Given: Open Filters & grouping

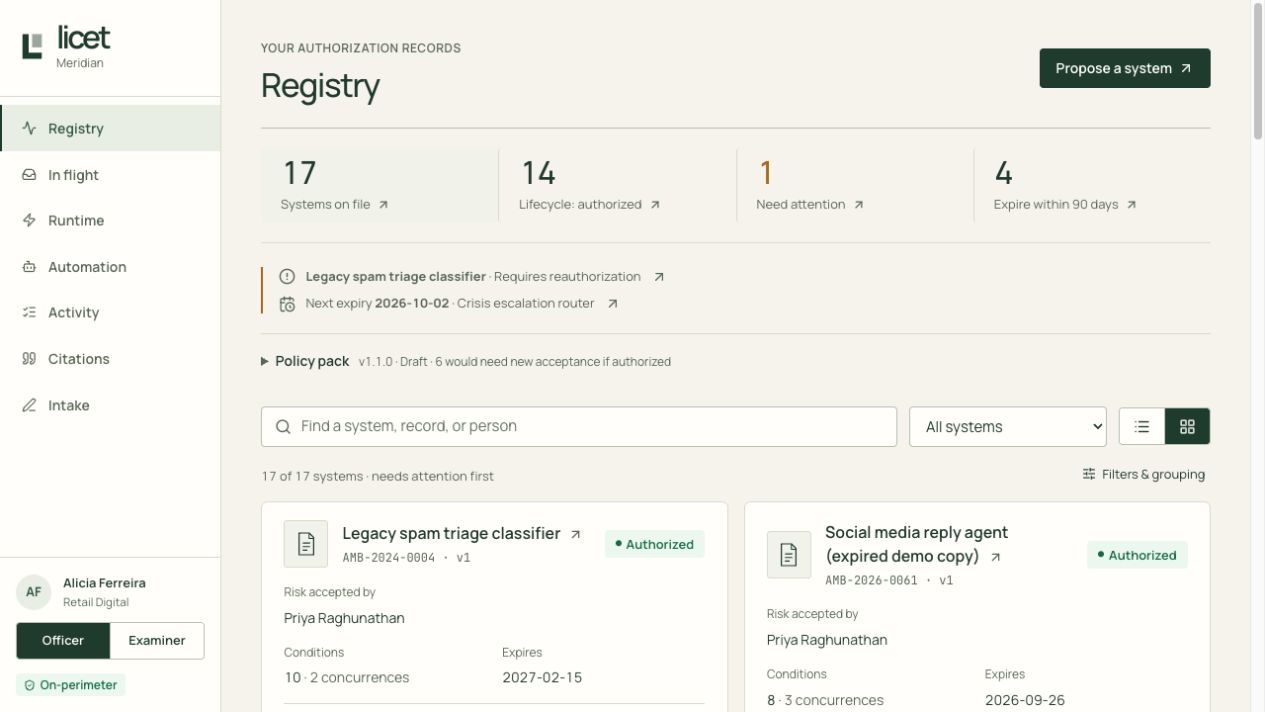Looking at the screenshot, I should pos(1144,475).
